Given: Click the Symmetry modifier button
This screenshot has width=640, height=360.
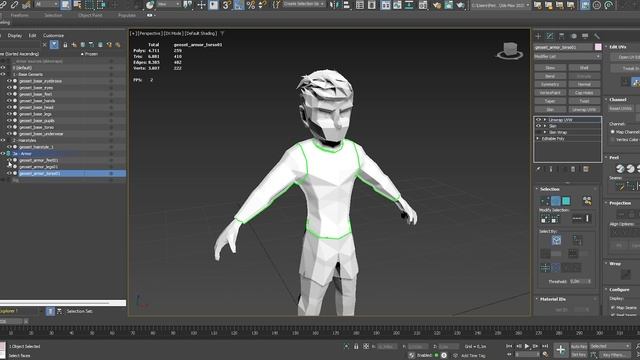Looking at the screenshot, I should [550, 84].
